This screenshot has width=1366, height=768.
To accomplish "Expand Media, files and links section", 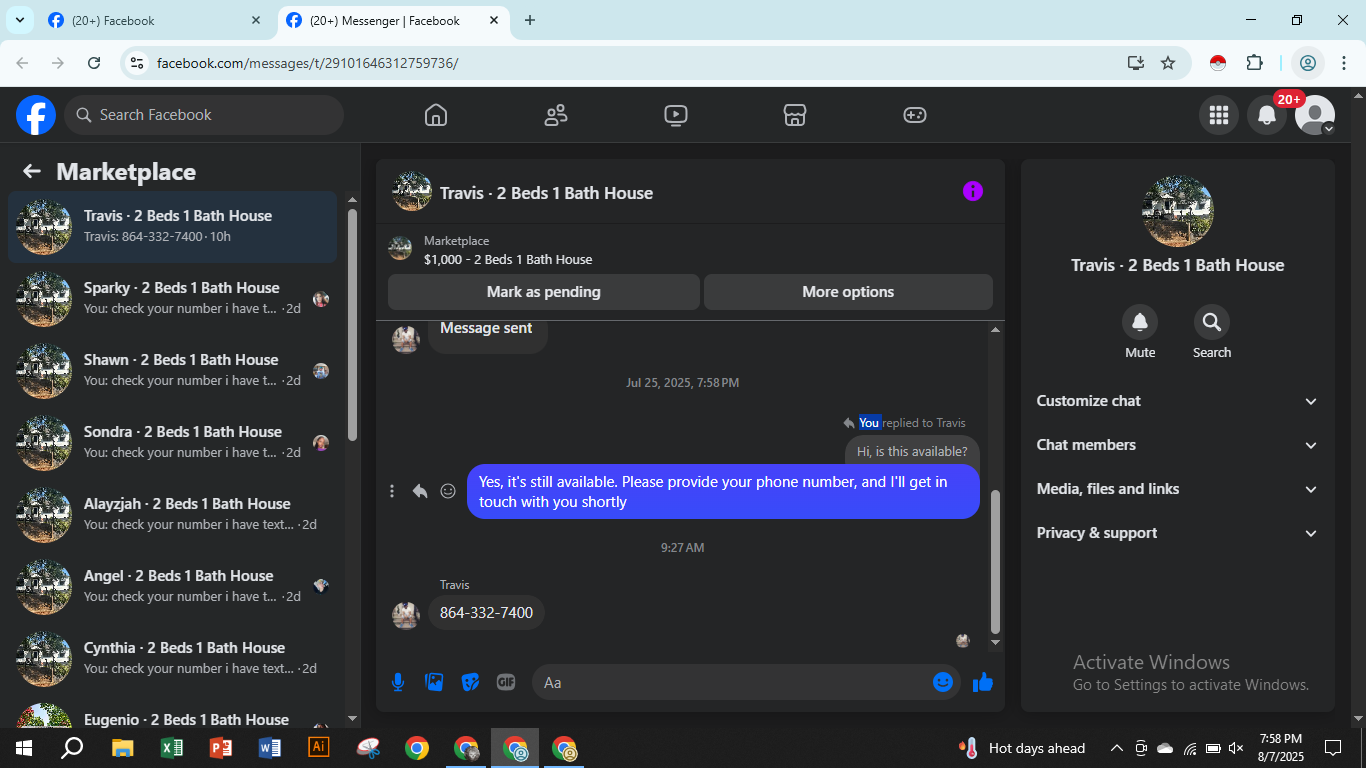I will (1178, 489).
